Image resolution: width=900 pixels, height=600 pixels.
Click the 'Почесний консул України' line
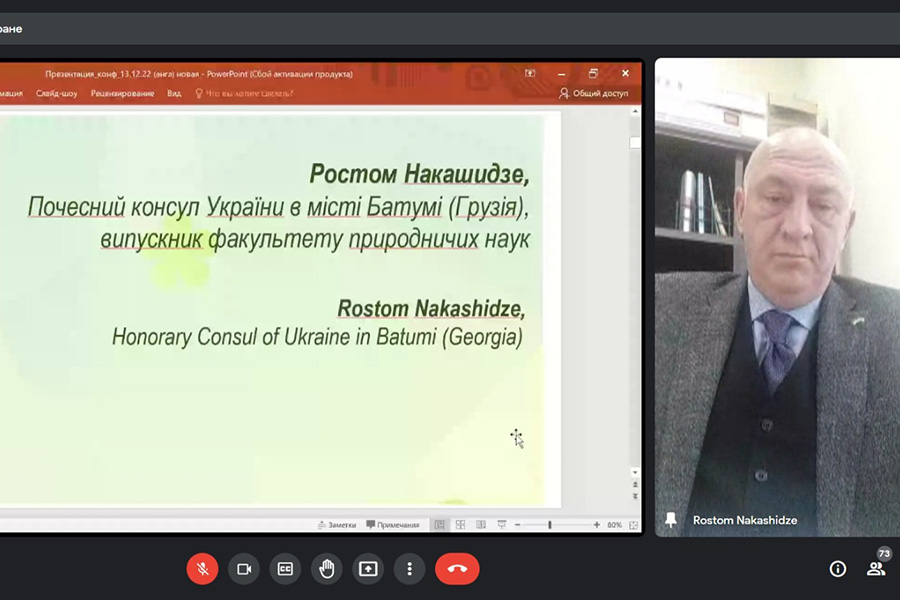pos(278,207)
